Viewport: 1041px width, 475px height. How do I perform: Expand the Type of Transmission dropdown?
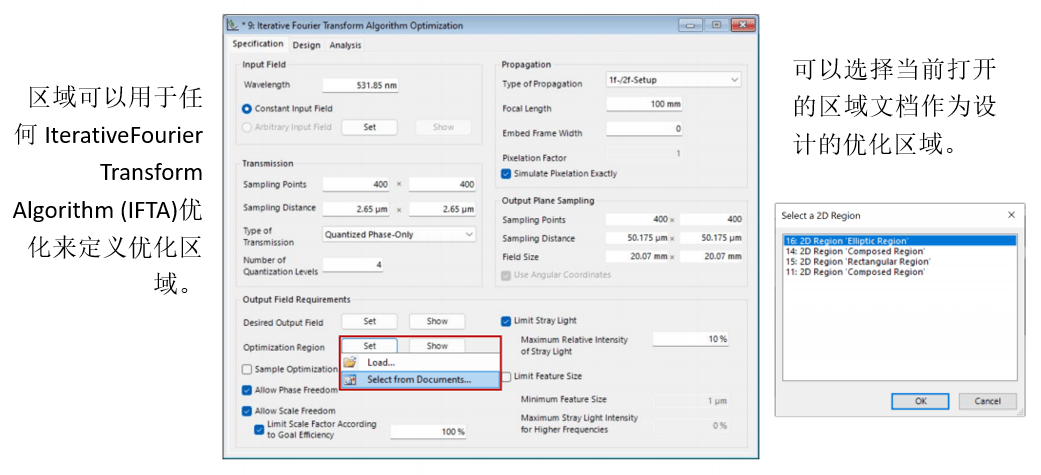[x=399, y=234]
